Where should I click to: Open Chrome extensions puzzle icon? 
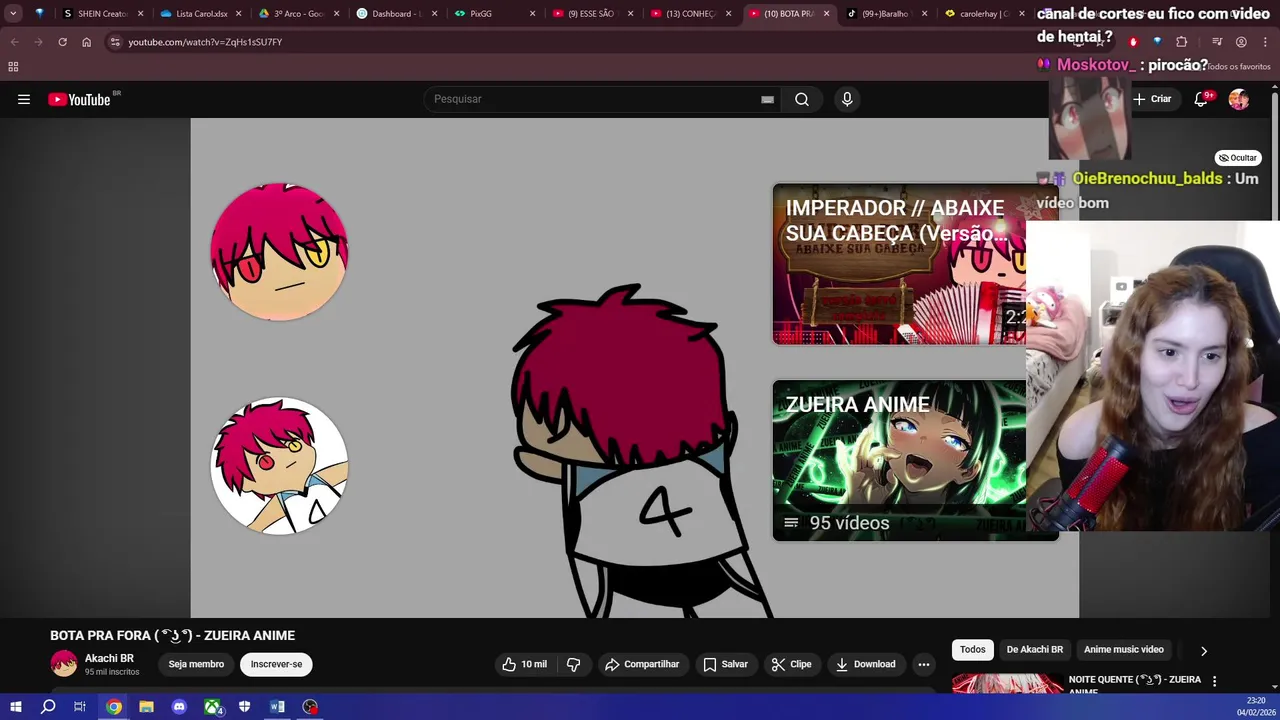tap(1182, 42)
